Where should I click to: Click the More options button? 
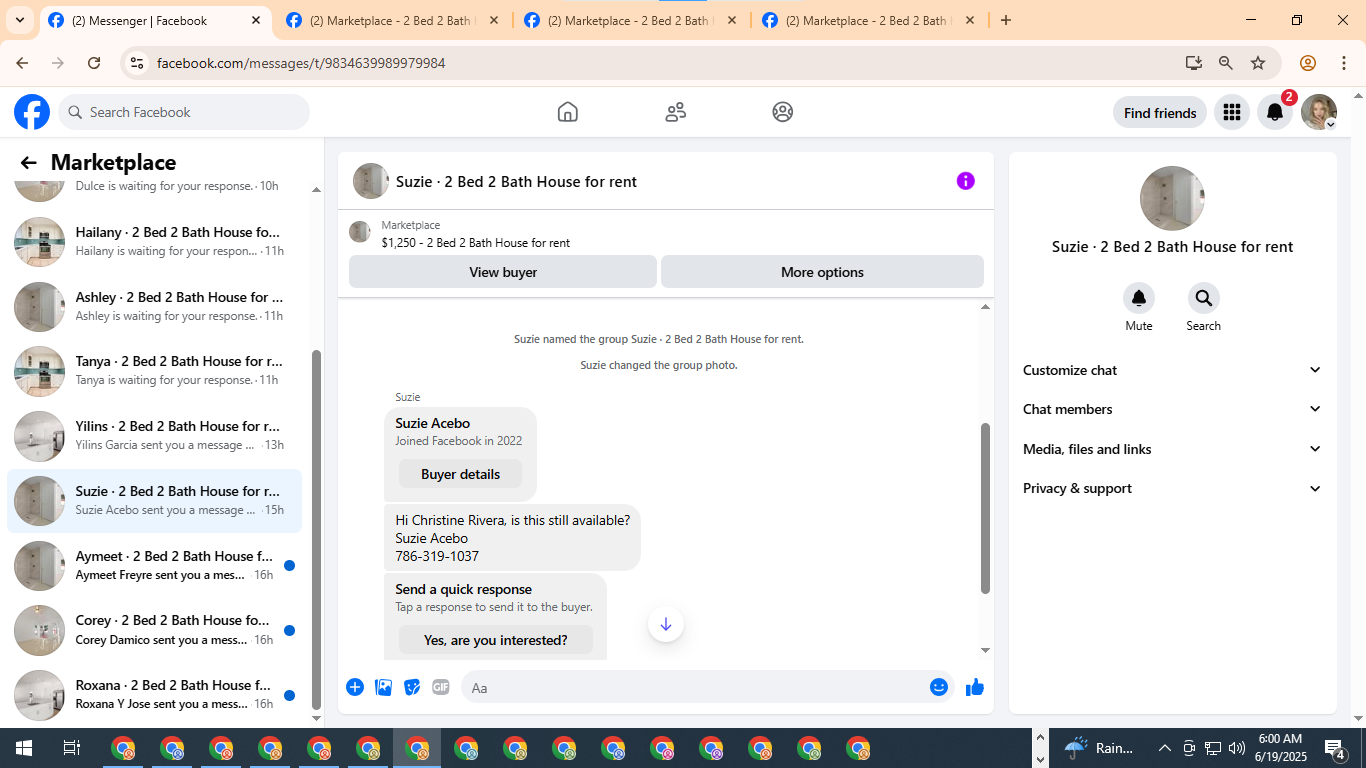click(822, 272)
